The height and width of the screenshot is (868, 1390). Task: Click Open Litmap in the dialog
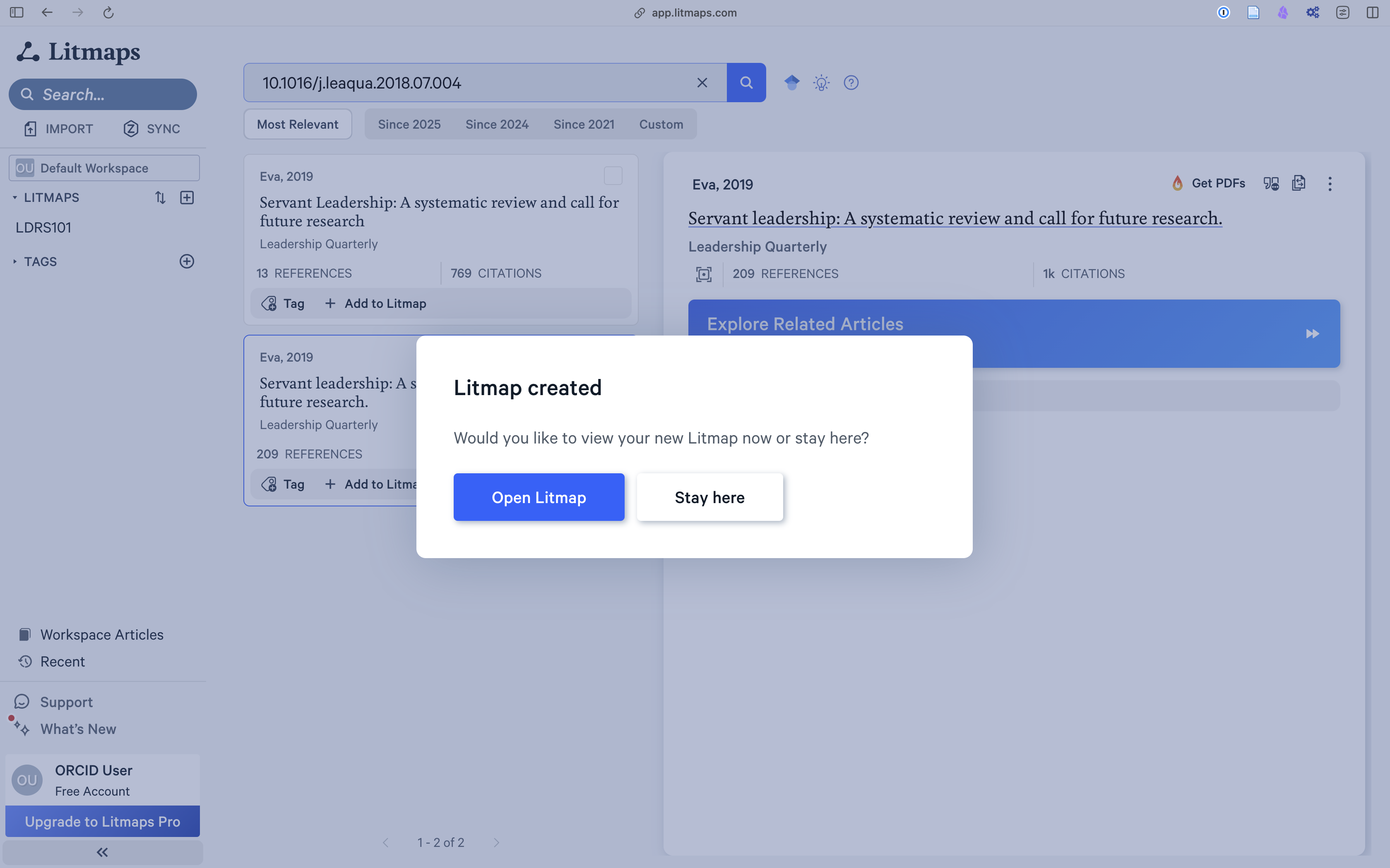click(539, 497)
